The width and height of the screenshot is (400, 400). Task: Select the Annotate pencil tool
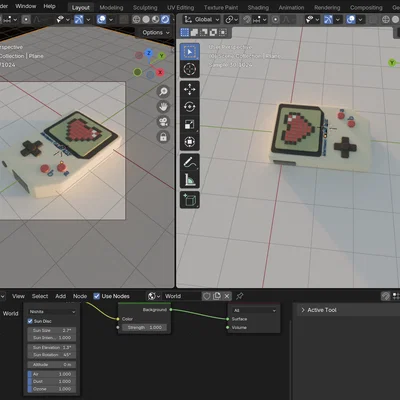pyautogui.click(x=190, y=162)
